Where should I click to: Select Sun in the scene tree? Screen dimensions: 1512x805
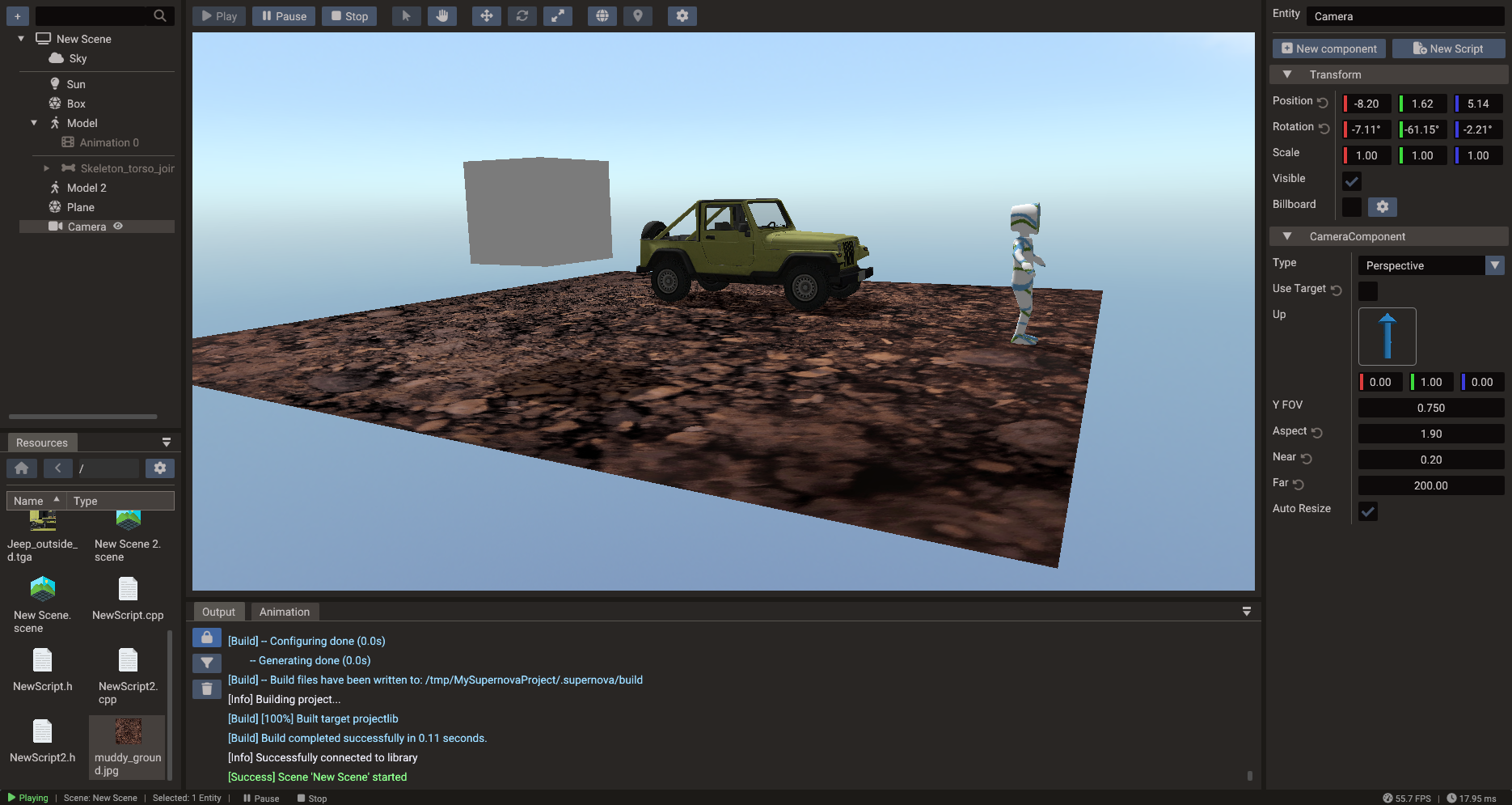tap(76, 84)
